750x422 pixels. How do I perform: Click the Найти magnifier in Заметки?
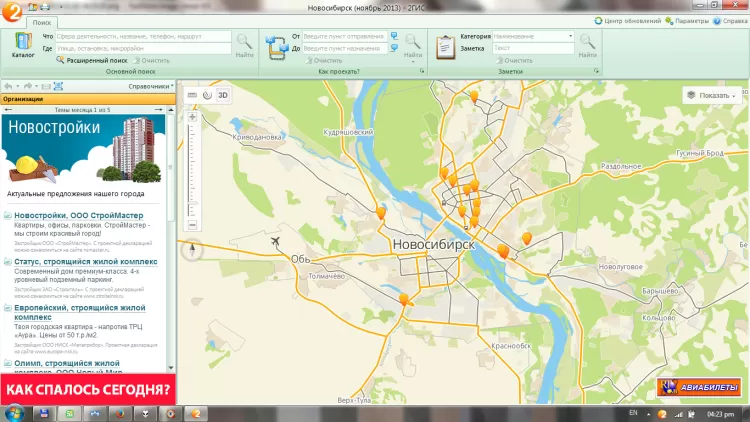point(587,46)
